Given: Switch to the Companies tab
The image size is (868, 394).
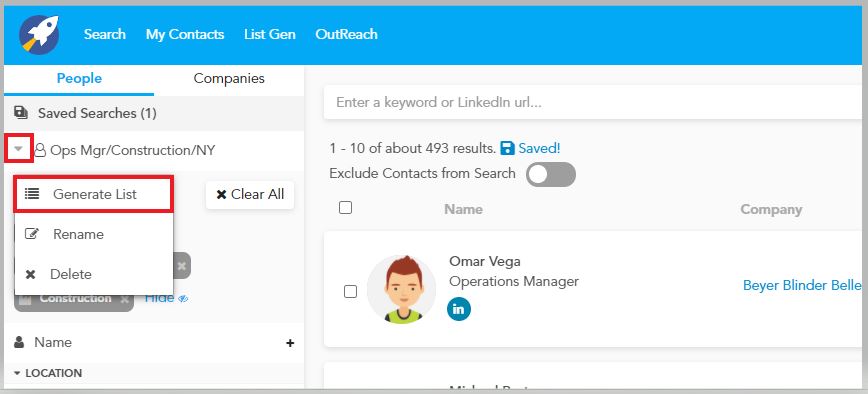Looking at the screenshot, I should click(x=229, y=79).
